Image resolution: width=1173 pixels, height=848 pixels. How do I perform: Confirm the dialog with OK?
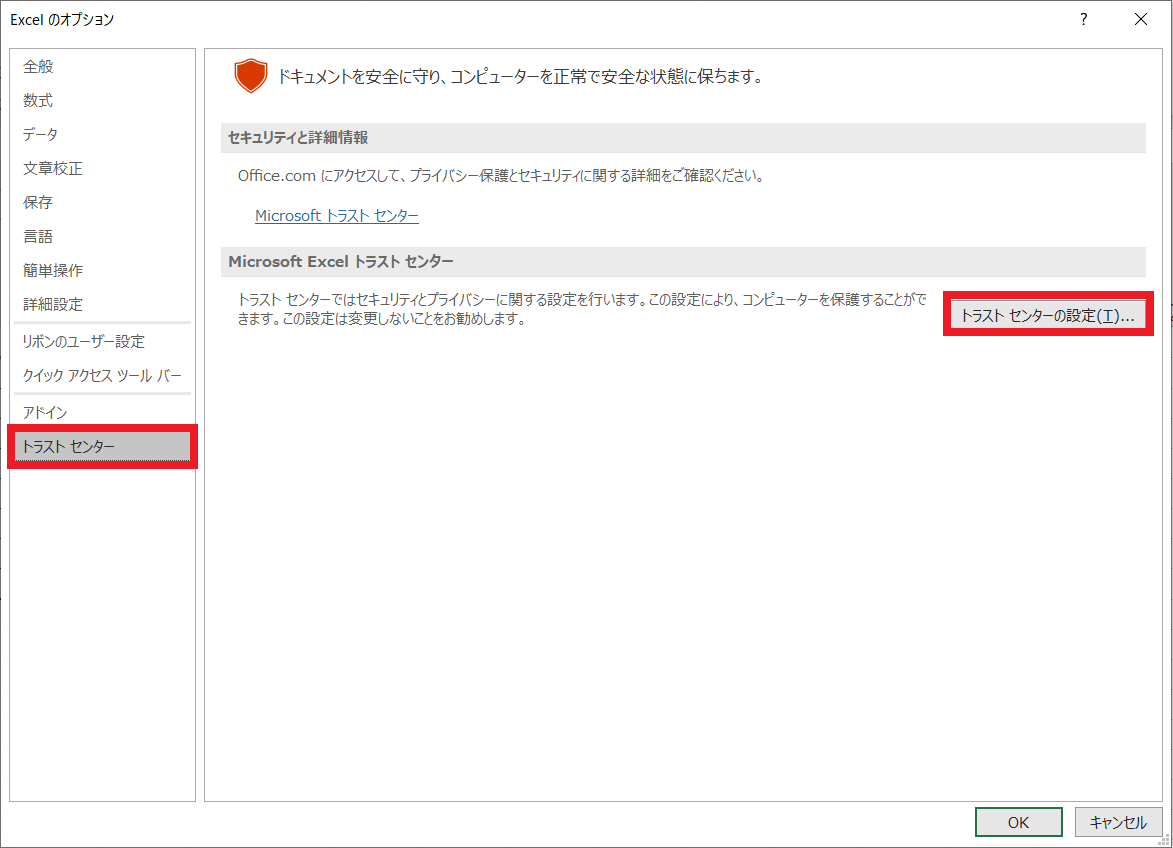(x=1018, y=822)
